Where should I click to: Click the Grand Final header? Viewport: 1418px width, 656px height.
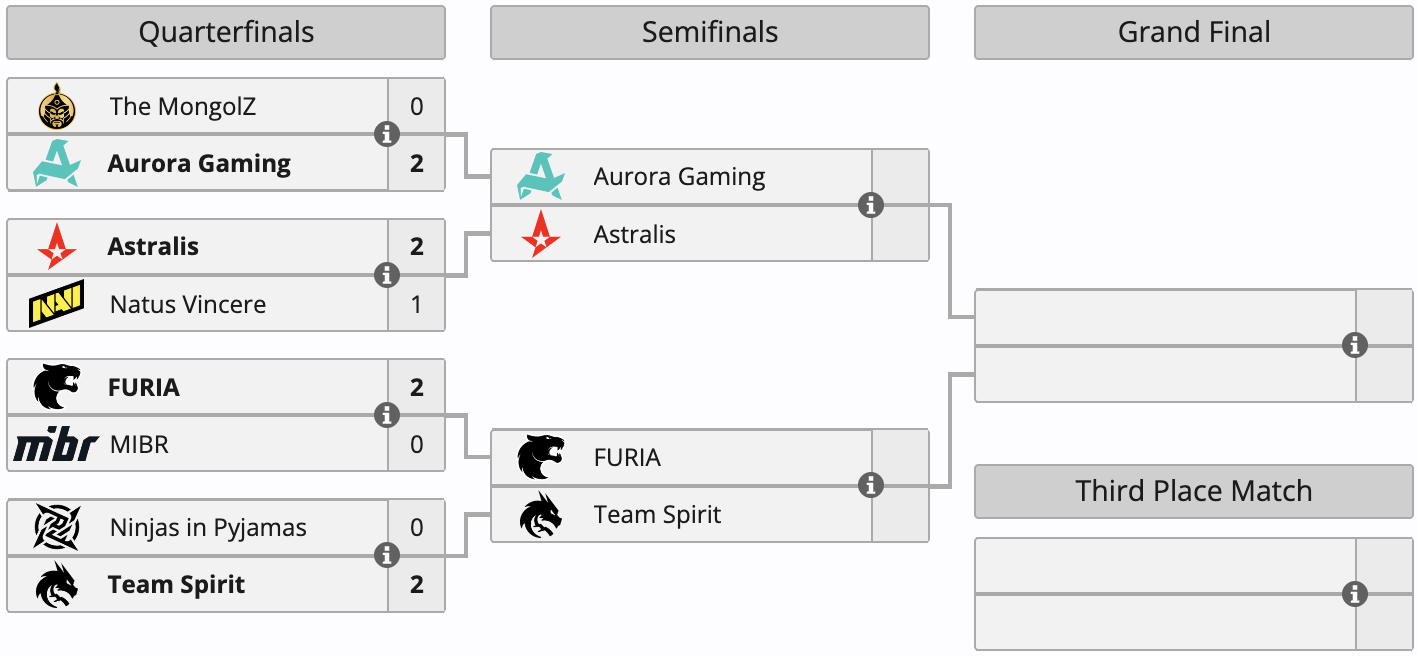click(x=1194, y=32)
